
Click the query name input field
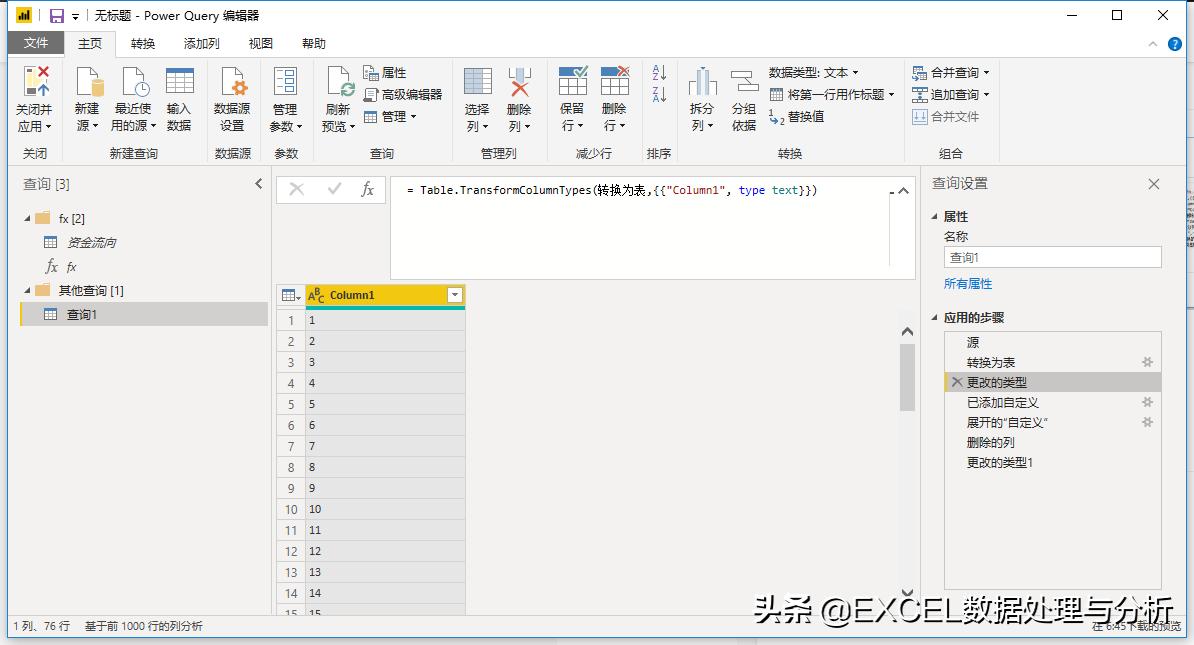click(x=1052, y=257)
